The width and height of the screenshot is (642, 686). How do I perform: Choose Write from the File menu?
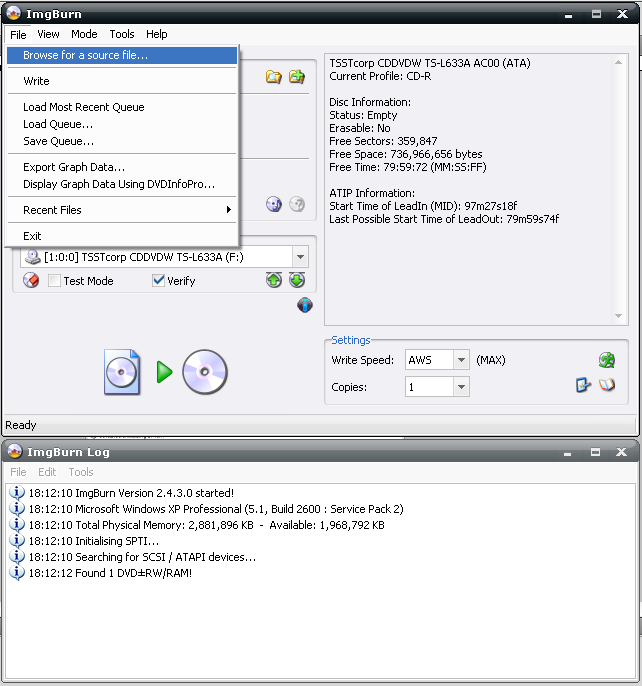pyautogui.click(x=122, y=81)
